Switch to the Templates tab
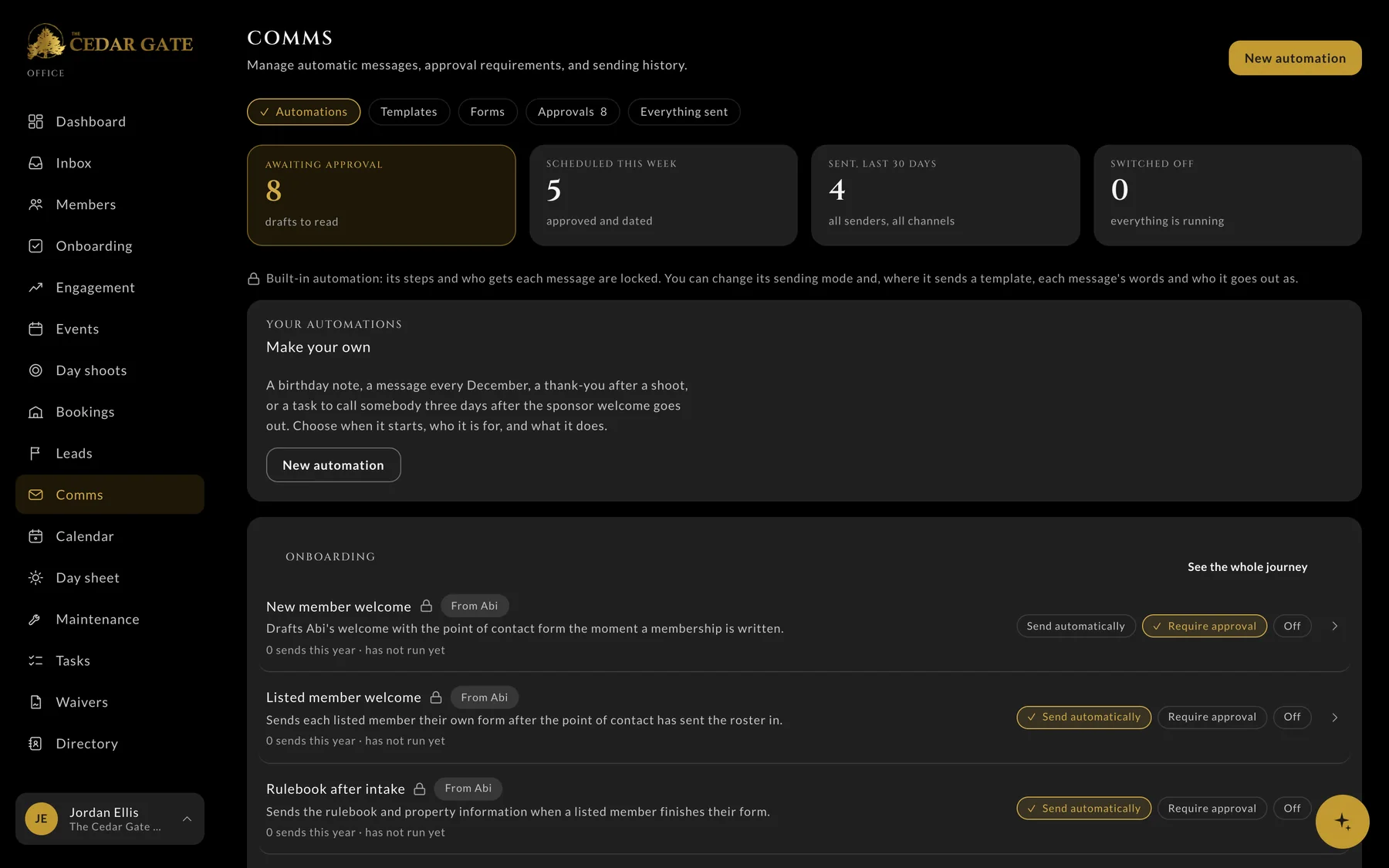The height and width of the screenshot is (868, 1389). point(408,112)
